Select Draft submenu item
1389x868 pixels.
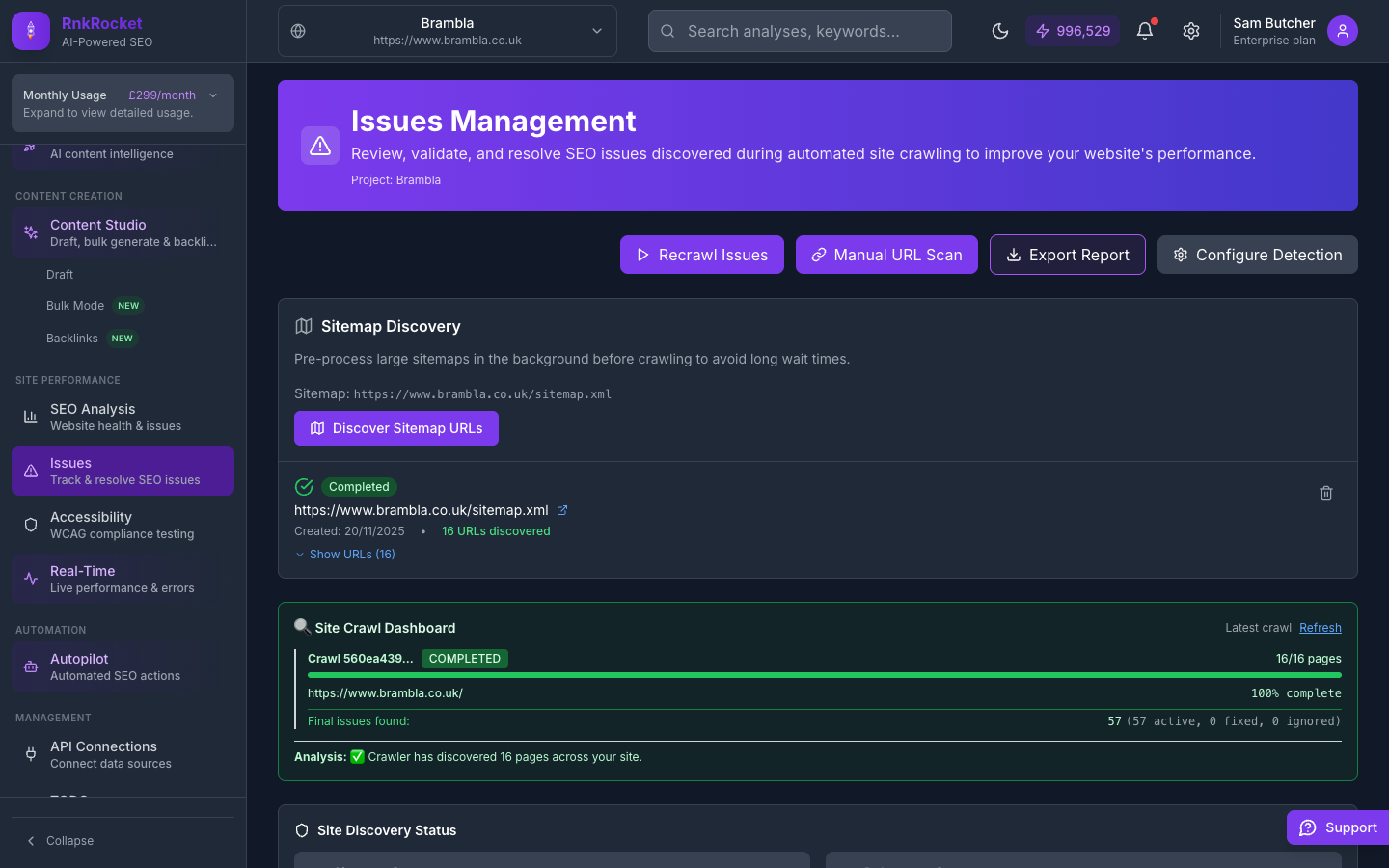(x=60, y=275)
